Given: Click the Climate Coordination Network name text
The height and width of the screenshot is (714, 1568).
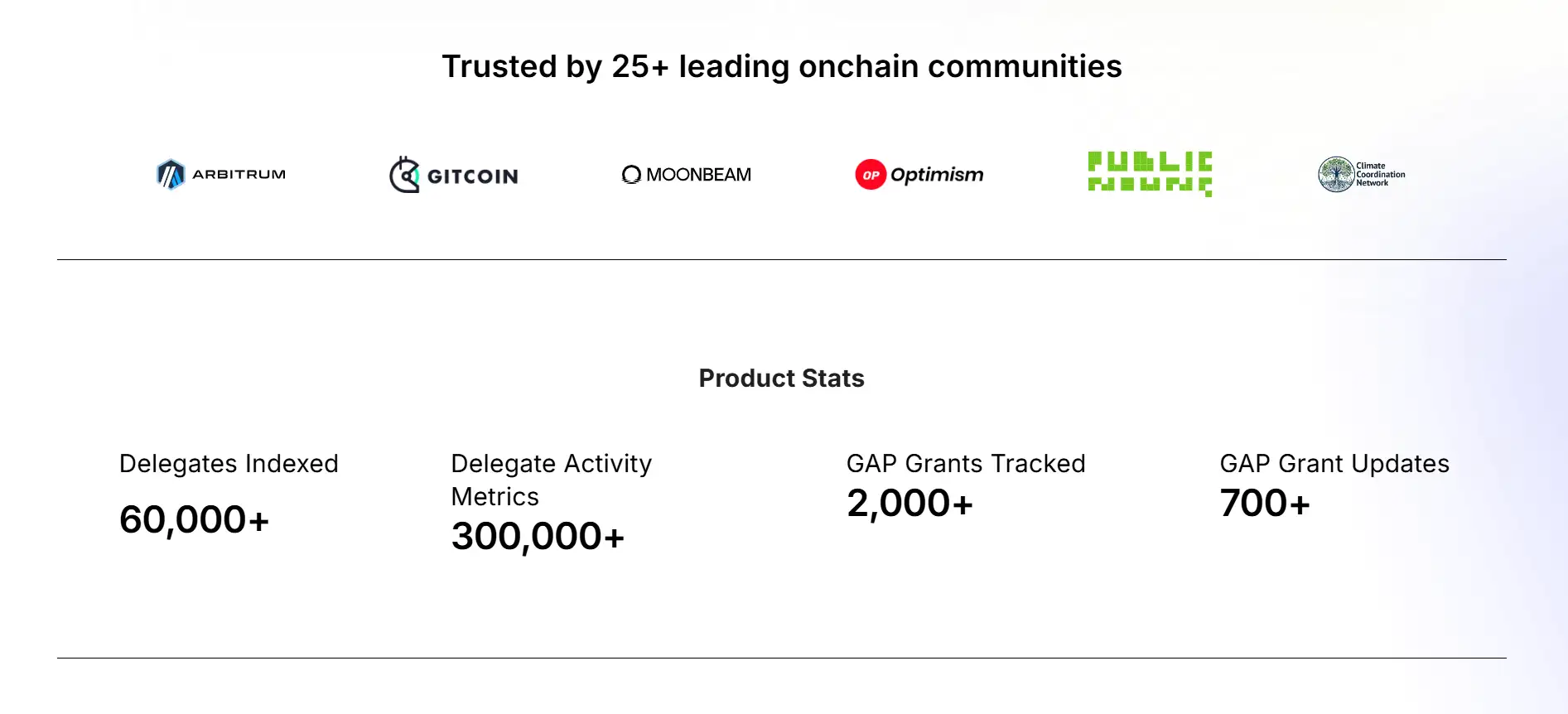Looking at the screenshot, I should point(1380,175).
